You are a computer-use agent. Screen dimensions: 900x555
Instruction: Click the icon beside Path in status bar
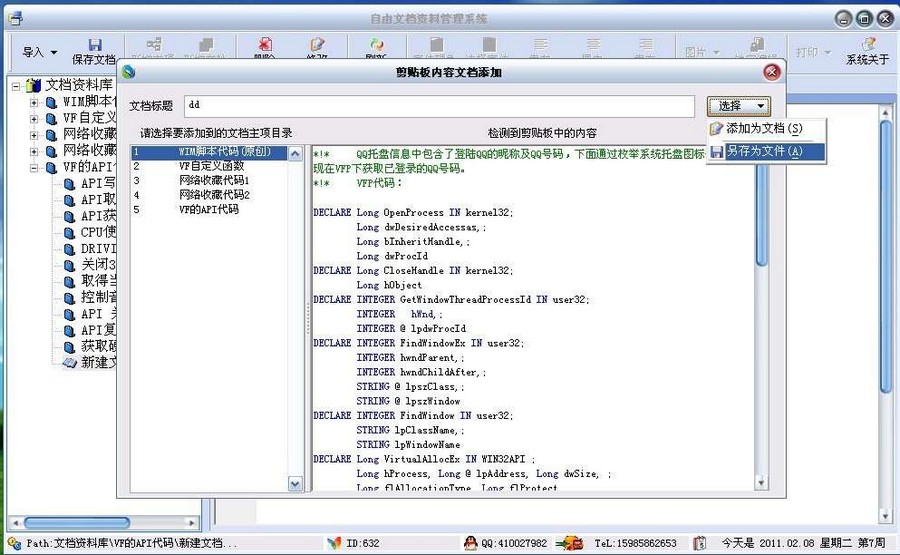[14, 542]
